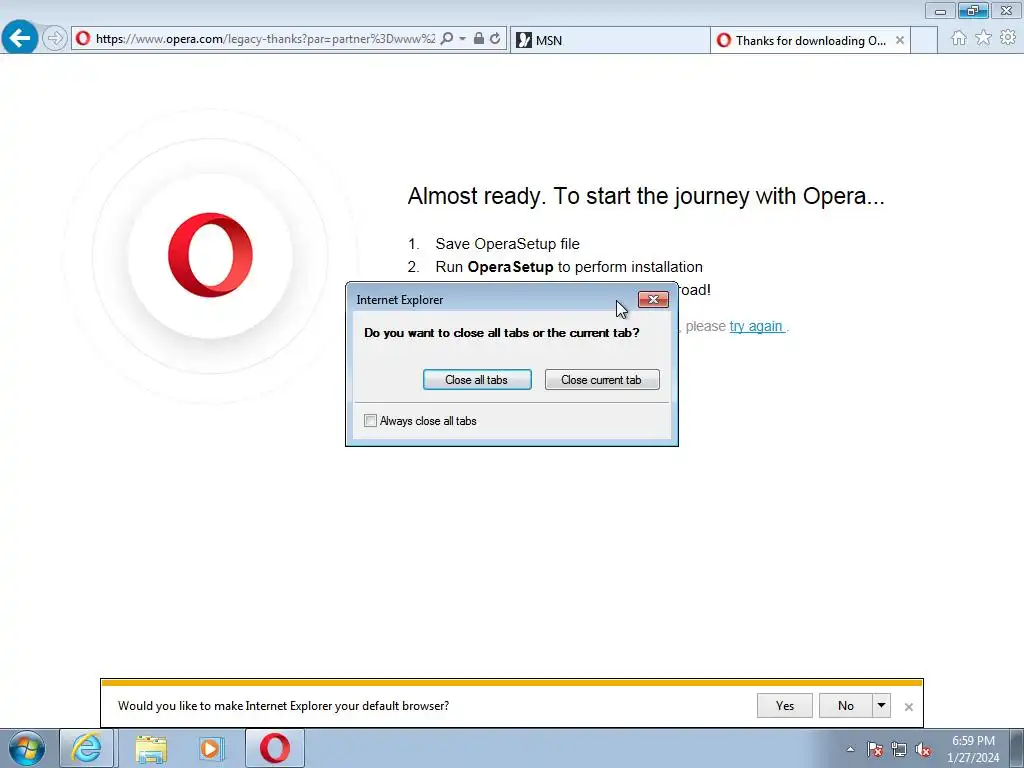Dismiss the default browser notification bar
The width and height of the screenshot is (1024, 768).
908,707
